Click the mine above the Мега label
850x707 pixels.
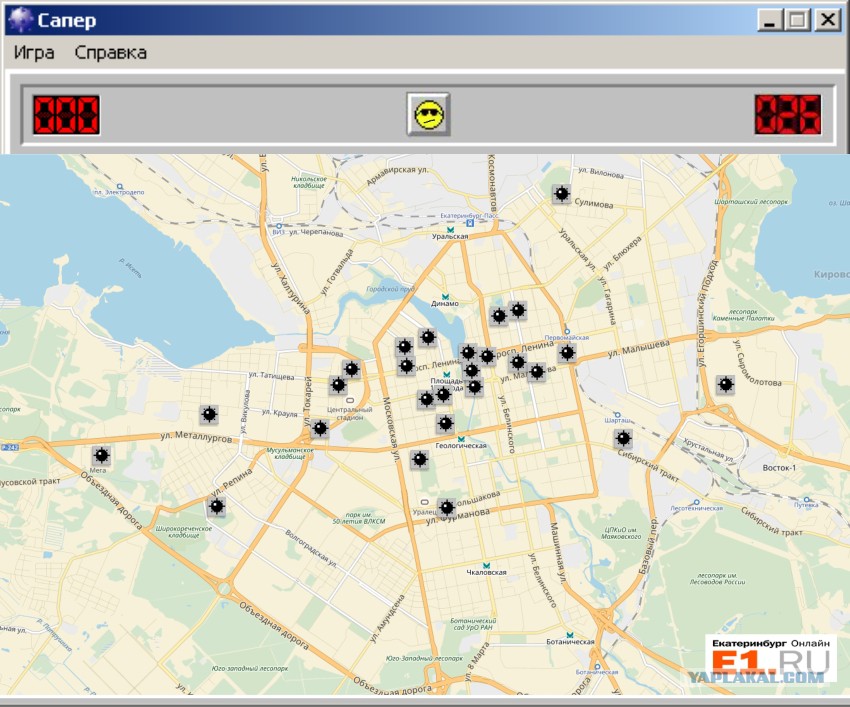(x=101, y=455)
